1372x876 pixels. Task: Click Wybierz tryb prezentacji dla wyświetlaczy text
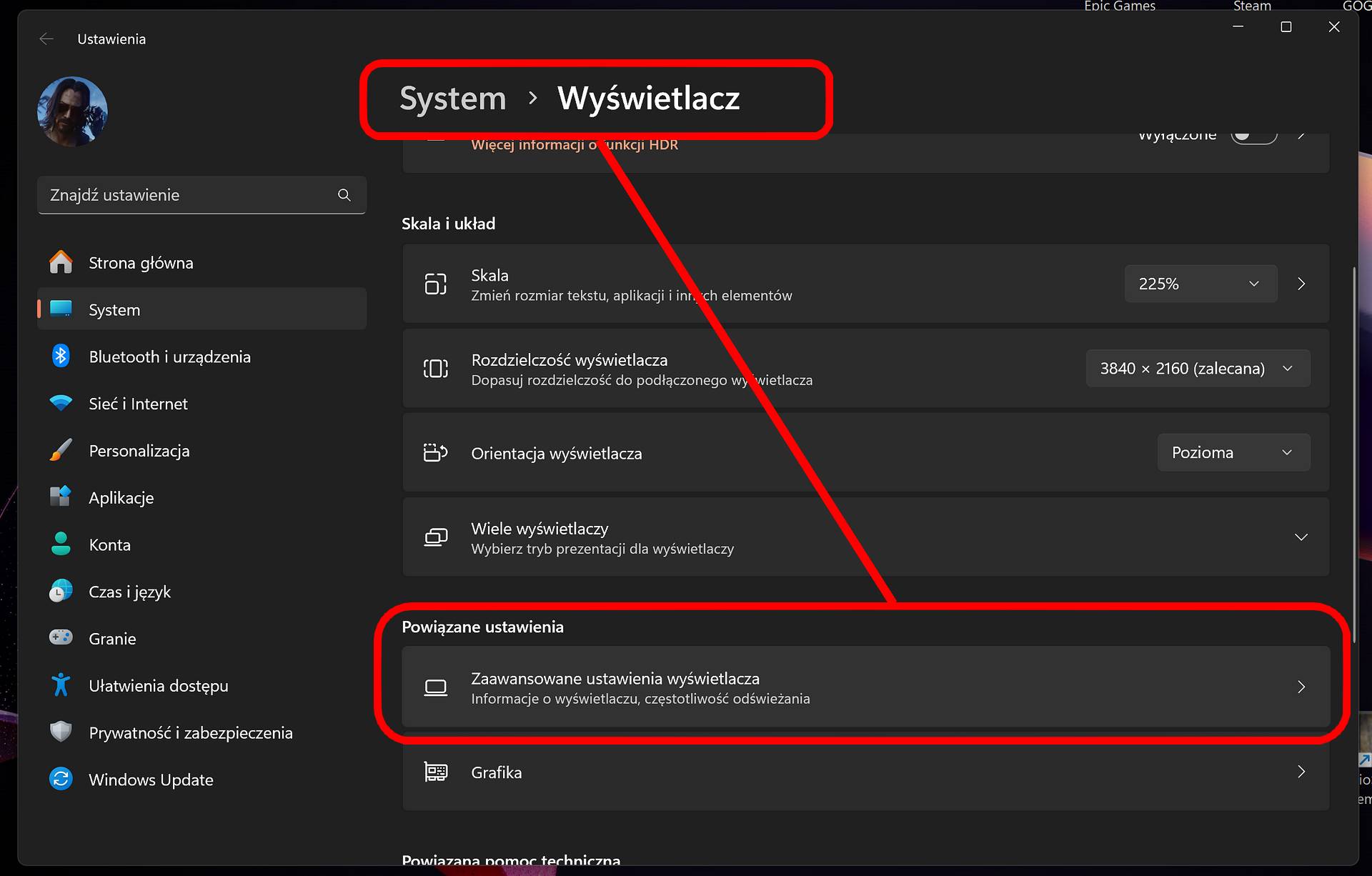[602, 549]
